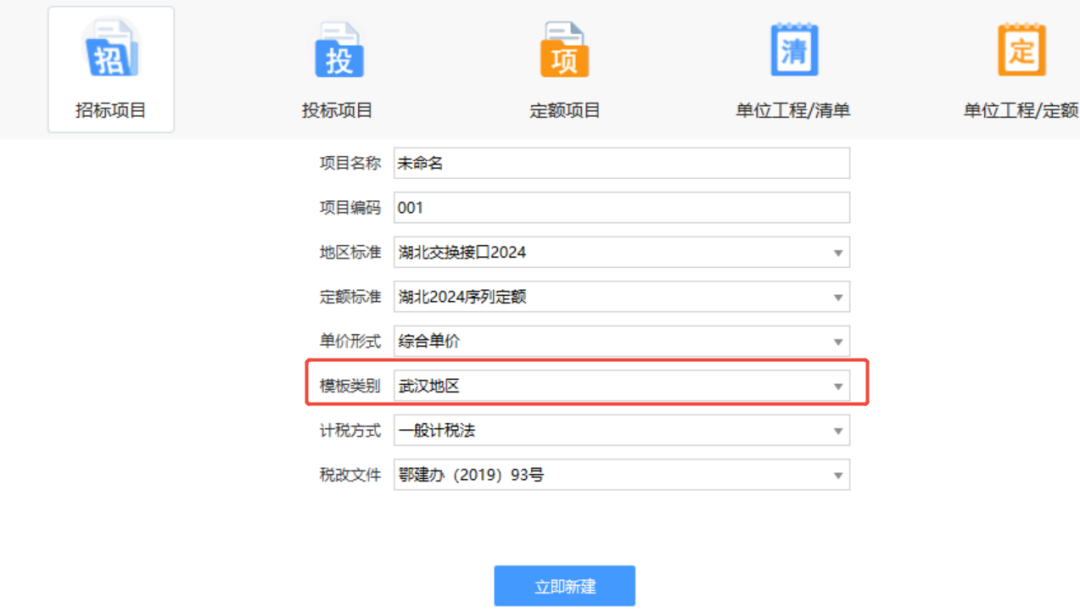
Task: Open the 单价形式 dropdown
Action: pyautogui.click(x=838, y=341)
